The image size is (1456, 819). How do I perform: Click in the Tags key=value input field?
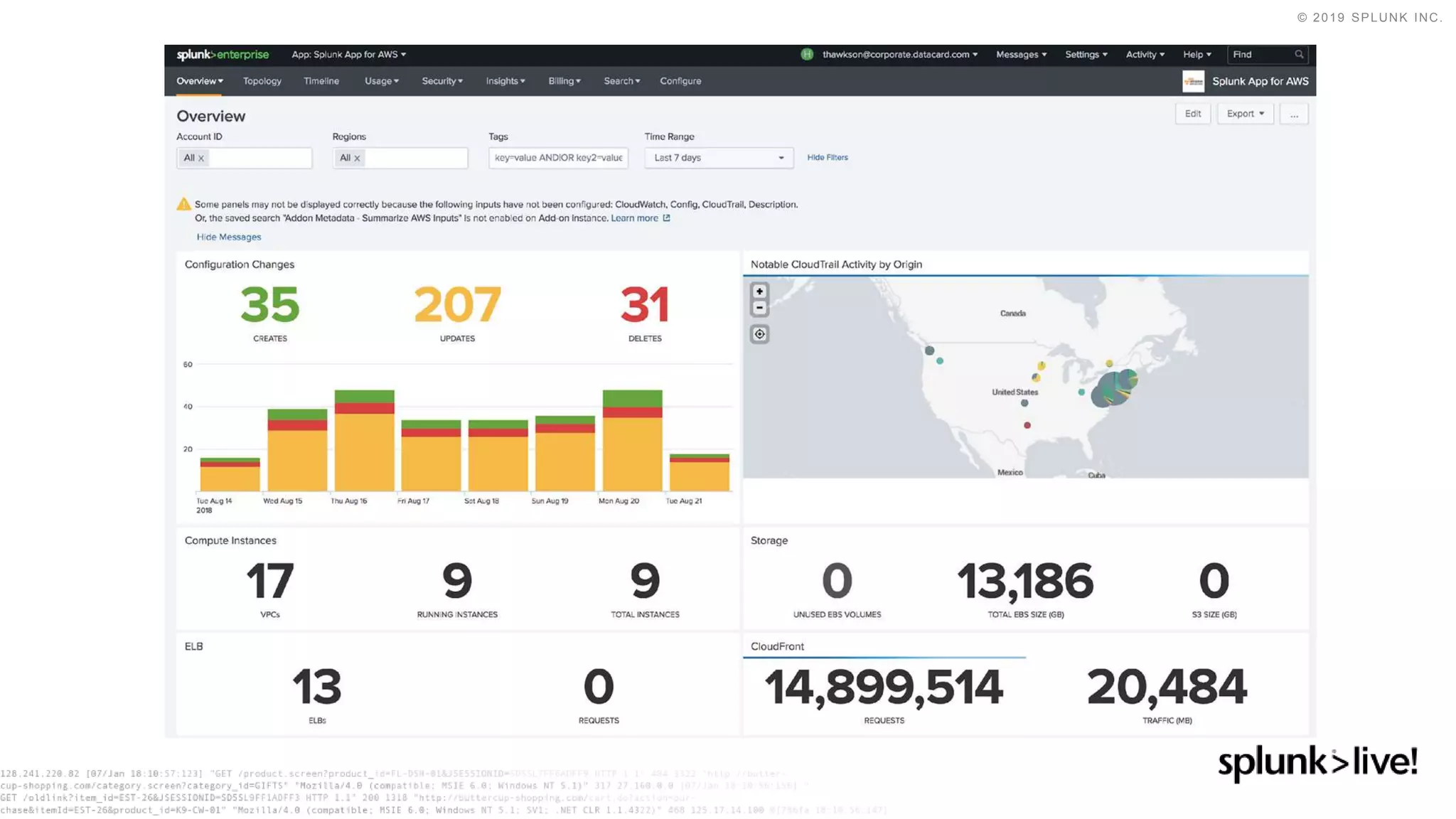tap(558, 158)
